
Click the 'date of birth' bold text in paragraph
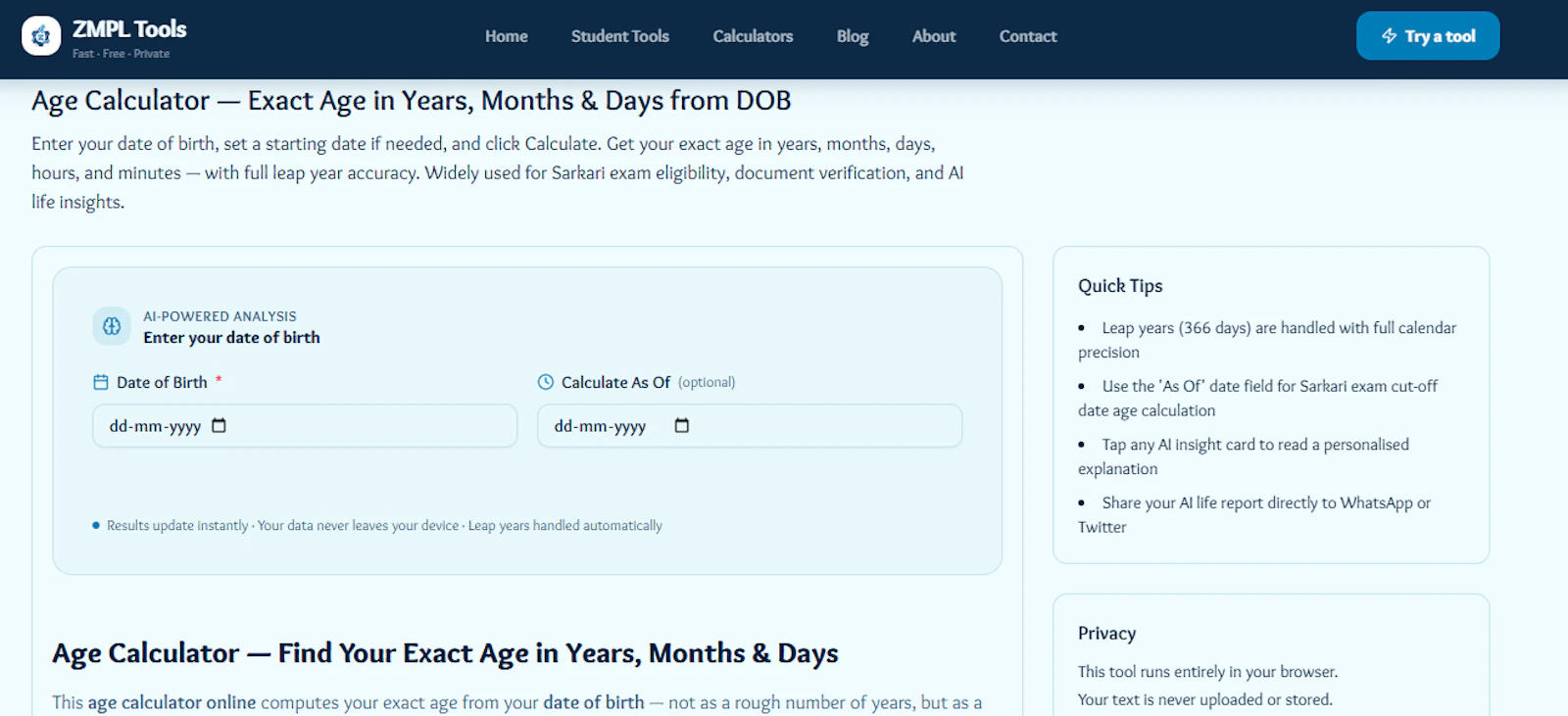(x=594, y=702)
